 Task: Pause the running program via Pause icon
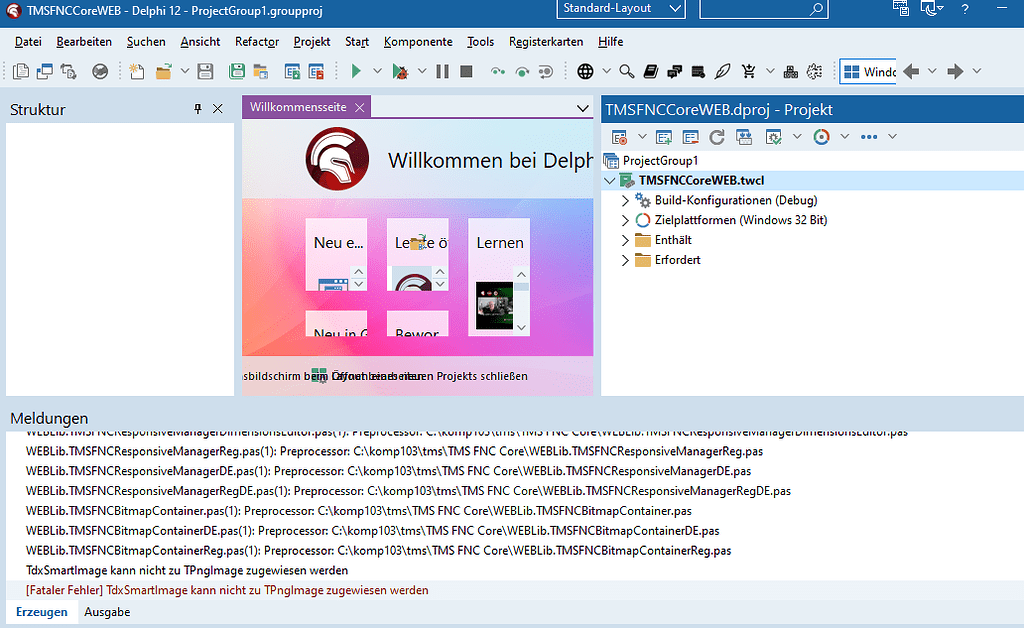pyautogui.click(x=441, y=71)
